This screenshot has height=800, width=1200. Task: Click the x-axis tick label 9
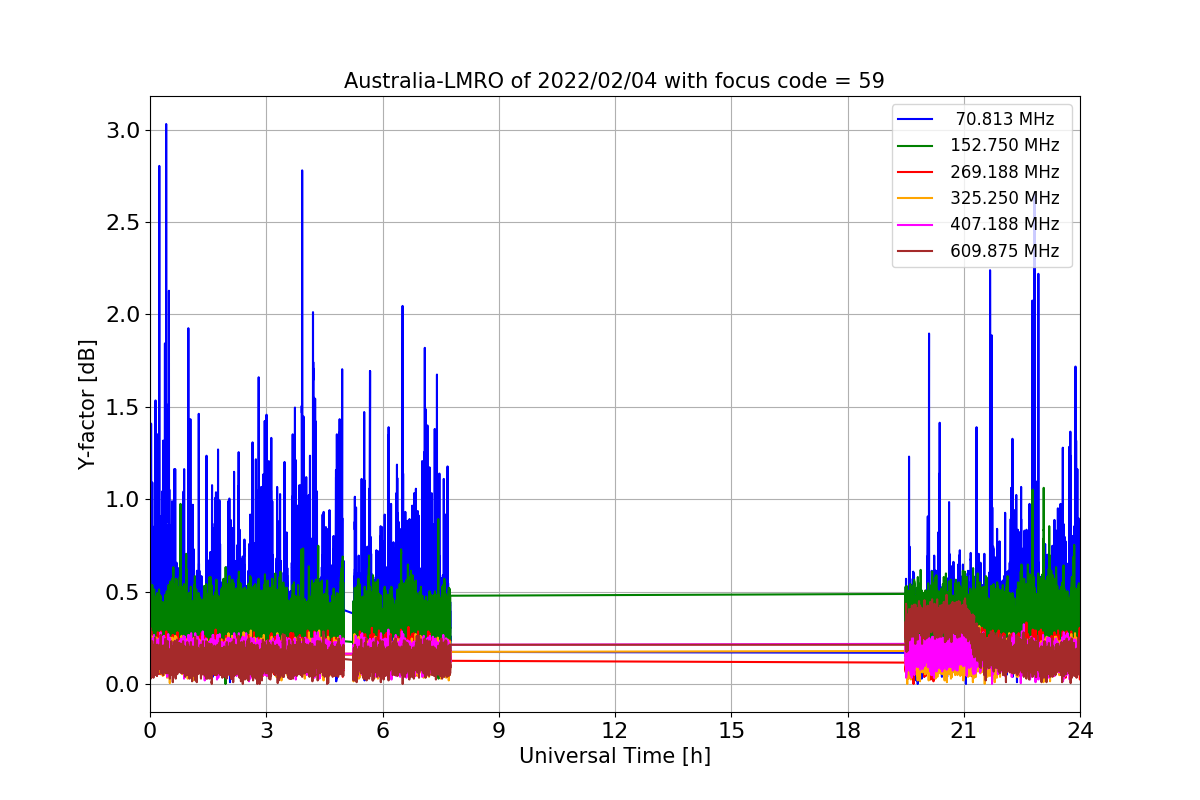coord(498,731)
